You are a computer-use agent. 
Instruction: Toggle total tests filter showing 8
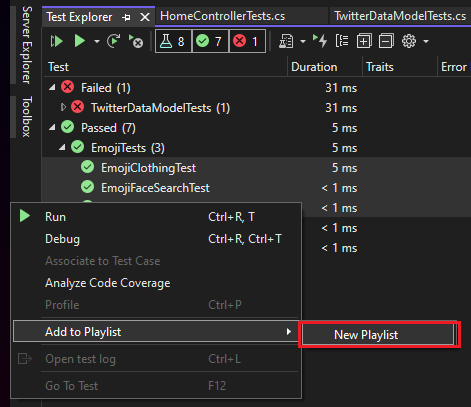pos(173,41)
